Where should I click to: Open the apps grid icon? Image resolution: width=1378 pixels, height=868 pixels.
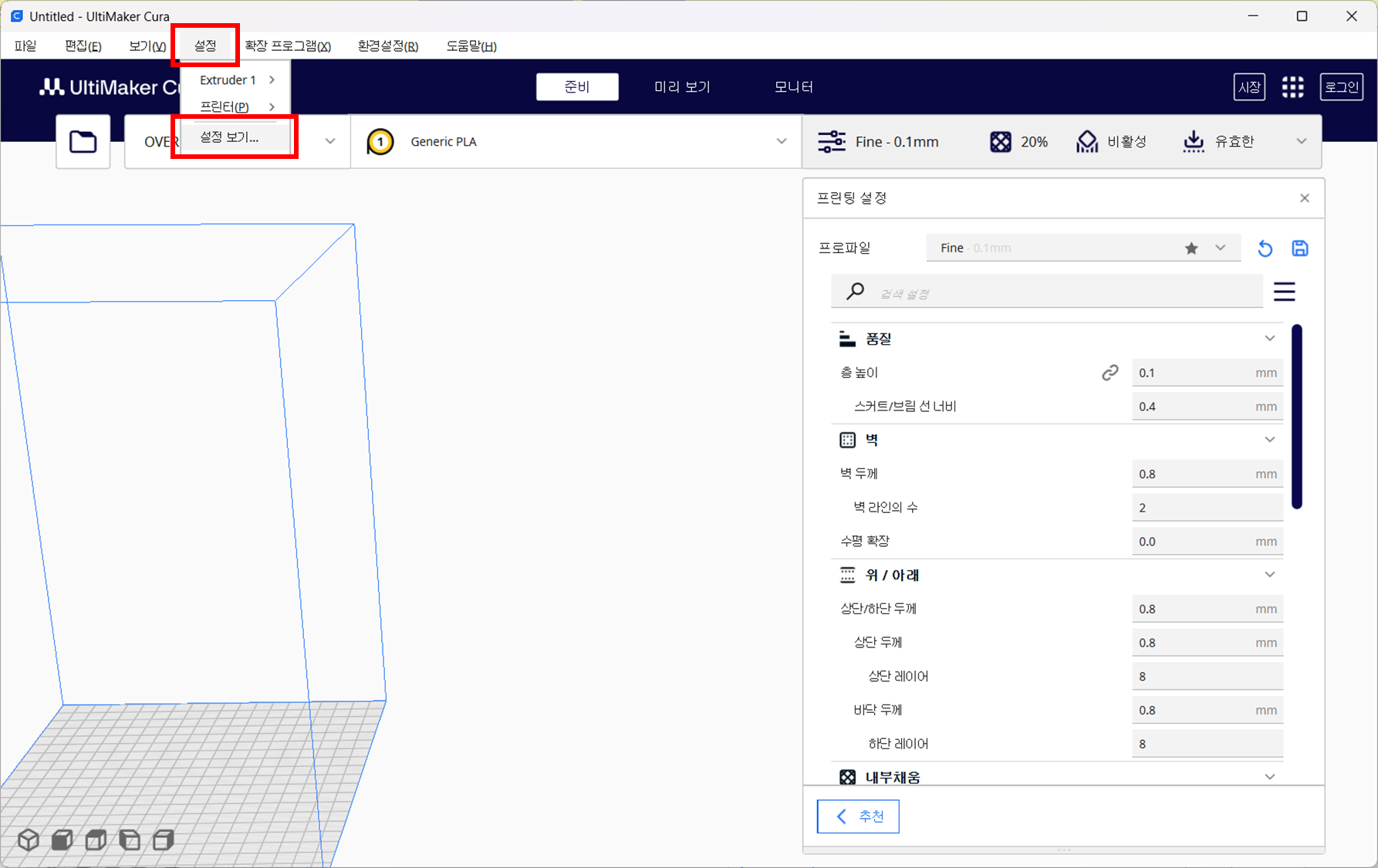(x=1293, y=87)
